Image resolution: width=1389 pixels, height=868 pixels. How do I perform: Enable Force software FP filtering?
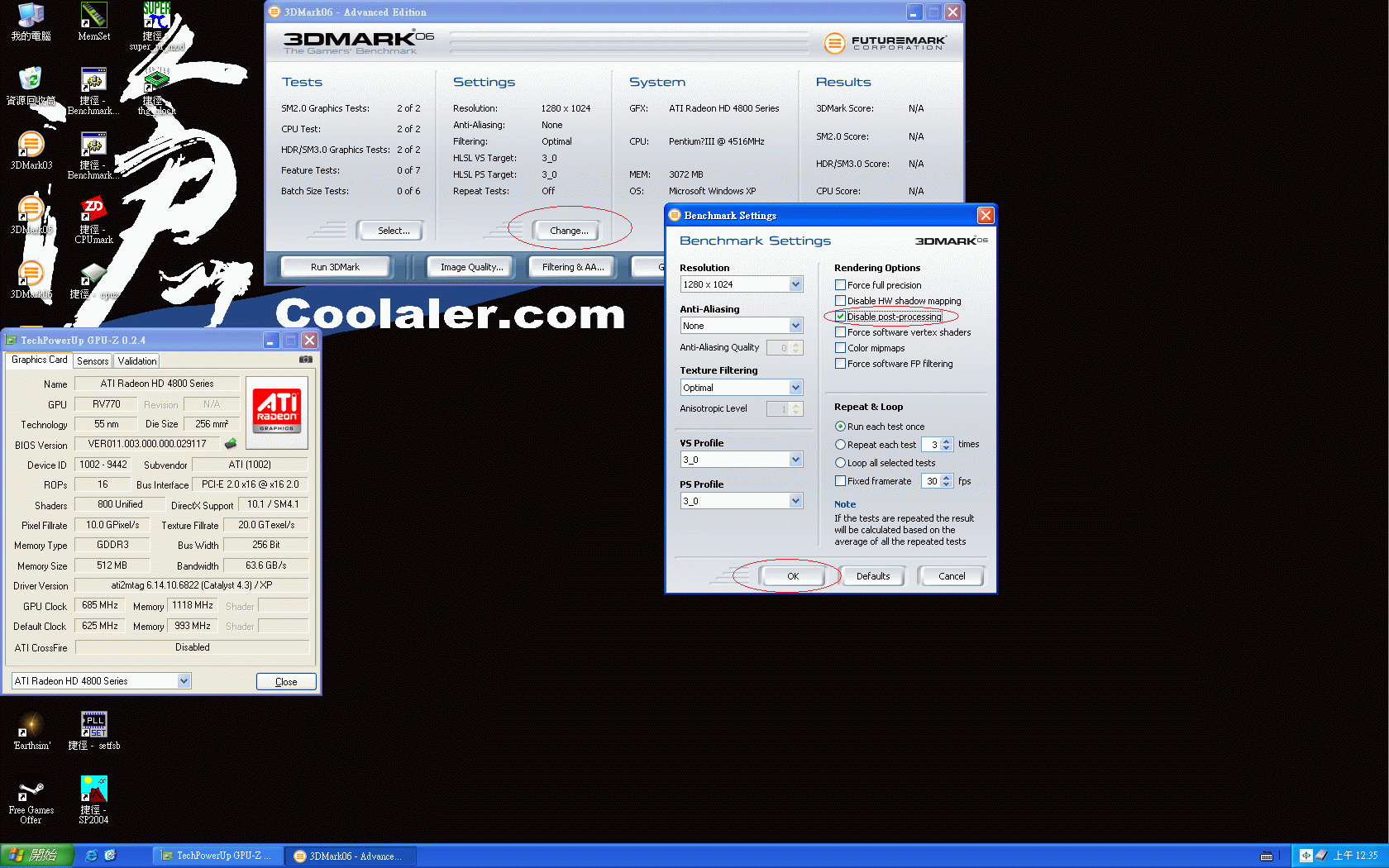coord(840,364)
